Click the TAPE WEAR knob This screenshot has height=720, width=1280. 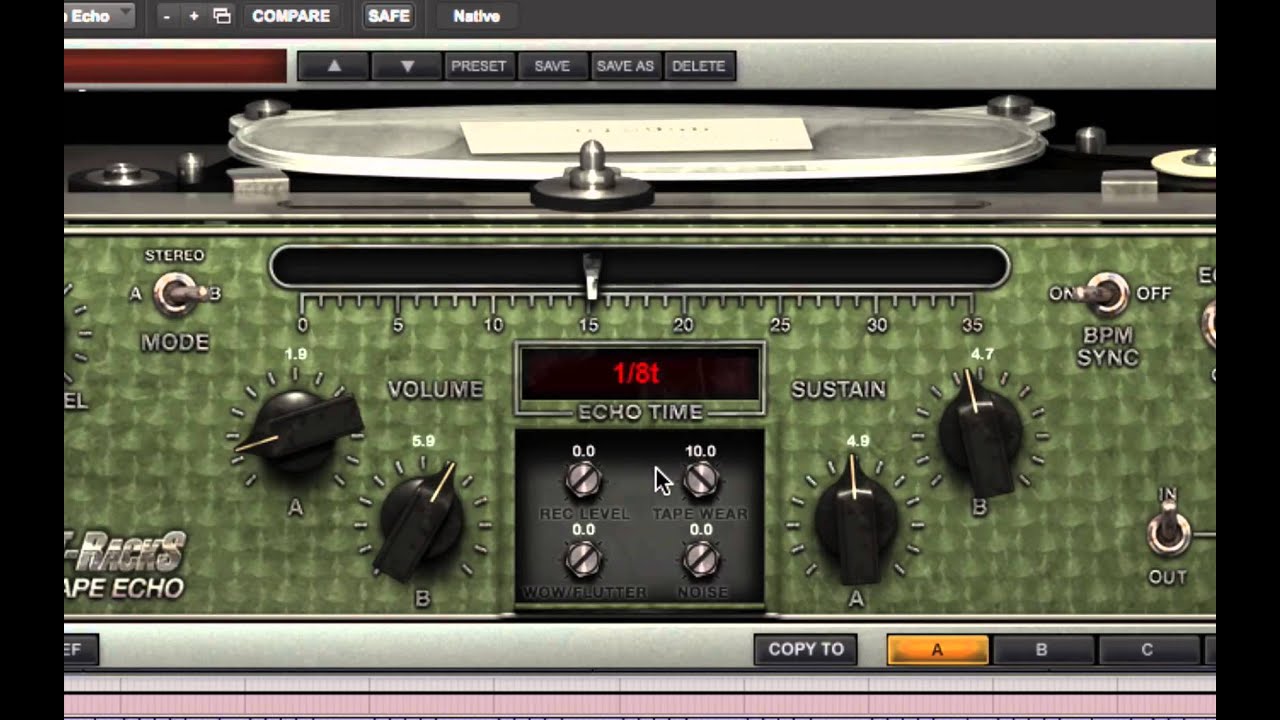(700, 481)
